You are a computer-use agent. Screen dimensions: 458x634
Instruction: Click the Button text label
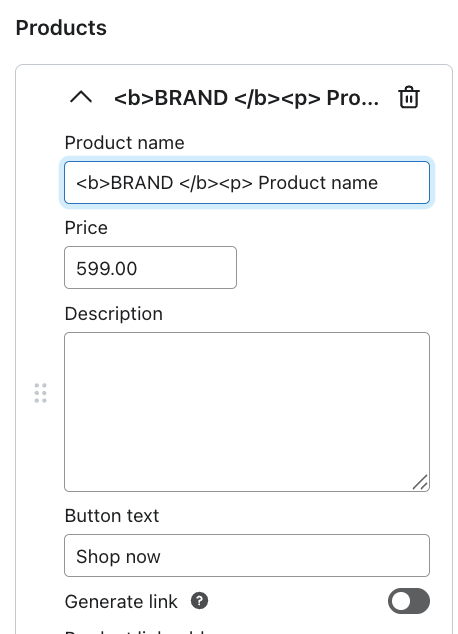click(x=112, y=516)
